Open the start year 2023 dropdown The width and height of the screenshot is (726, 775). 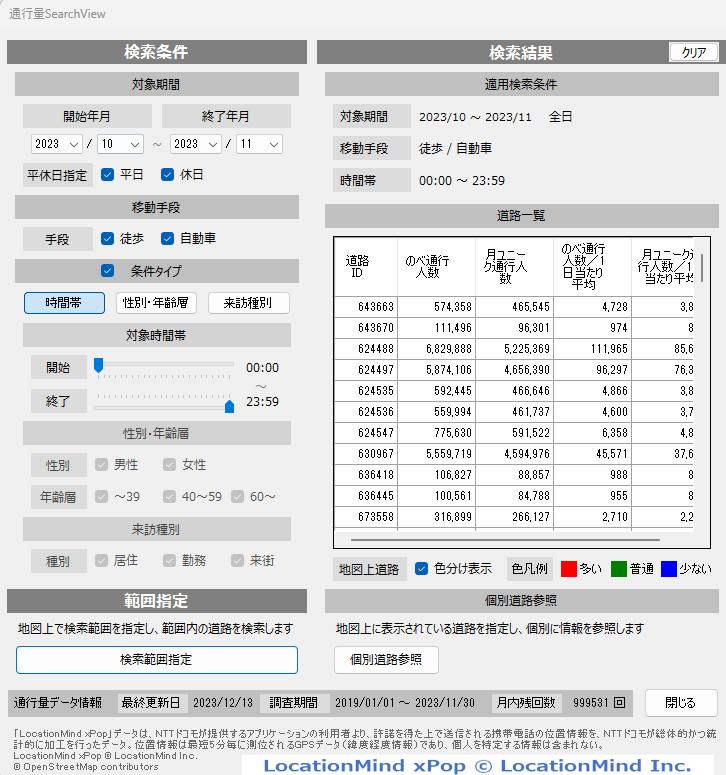(x=59, y=144)
